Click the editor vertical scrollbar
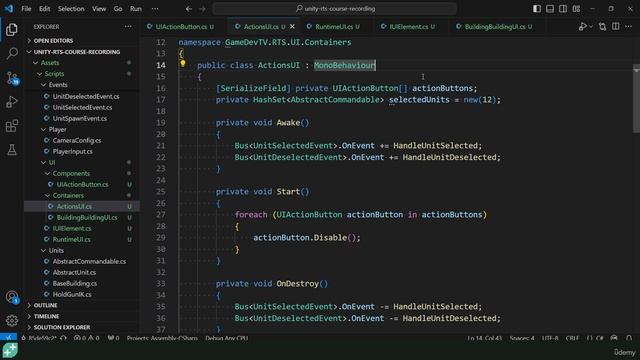 click(x=636, y=98)
